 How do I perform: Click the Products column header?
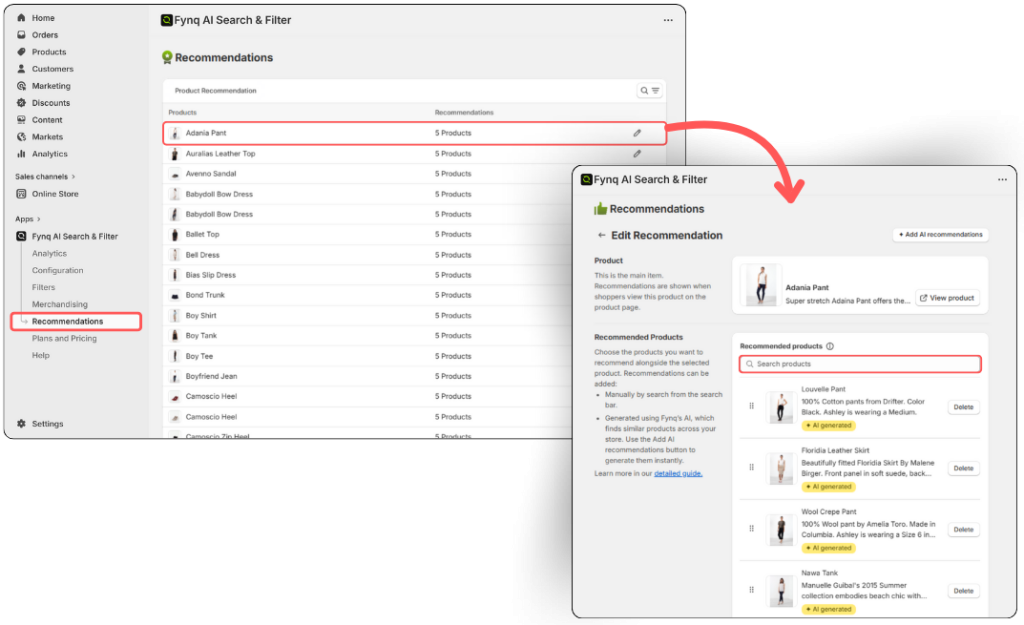(182, 113)
